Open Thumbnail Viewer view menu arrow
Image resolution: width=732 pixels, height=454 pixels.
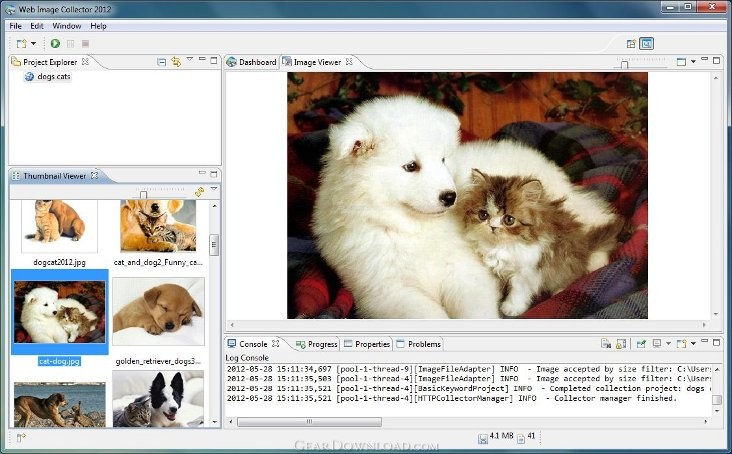(x=214, y=189)
